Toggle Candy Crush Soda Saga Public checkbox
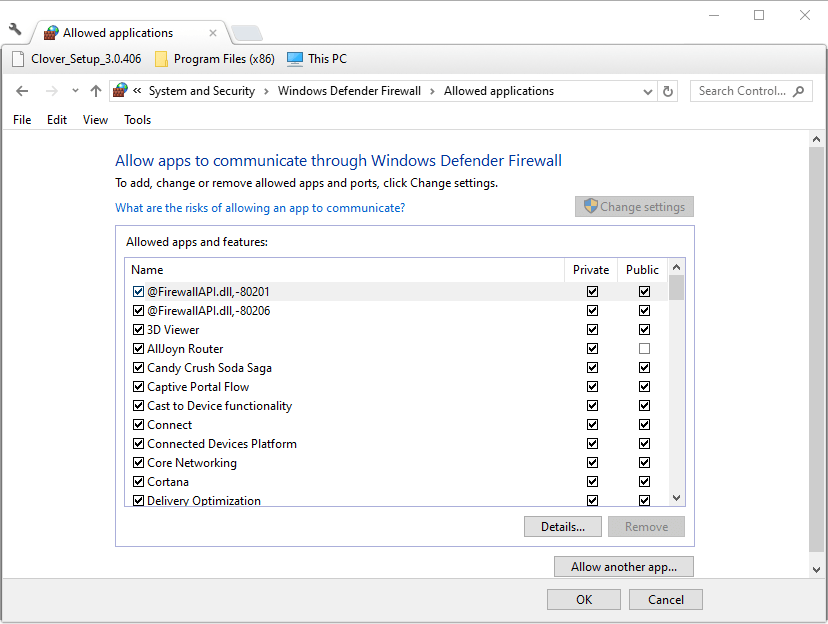828x624 pixels. click(x=644, y=367)
